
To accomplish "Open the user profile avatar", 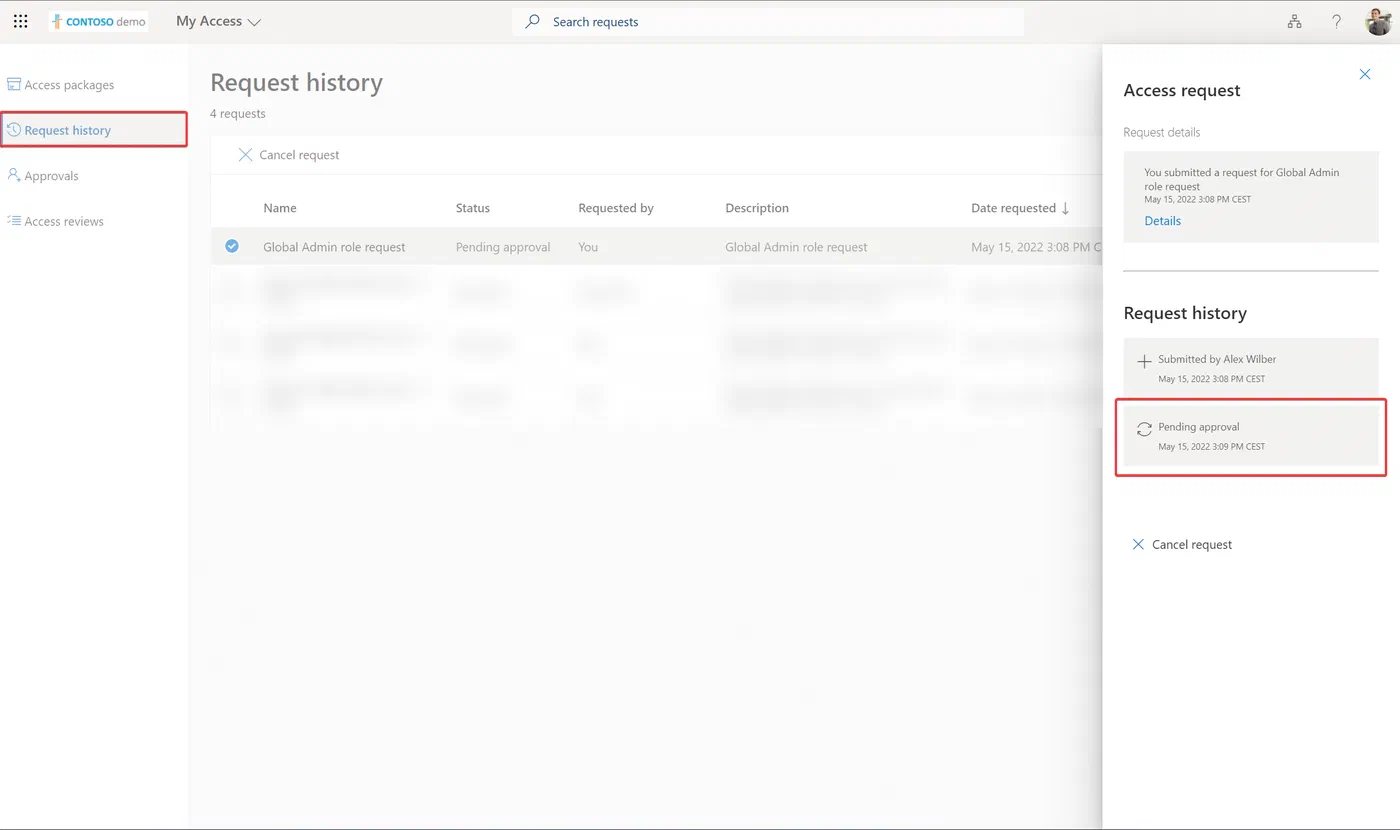I will click(x=1379, y=21).
